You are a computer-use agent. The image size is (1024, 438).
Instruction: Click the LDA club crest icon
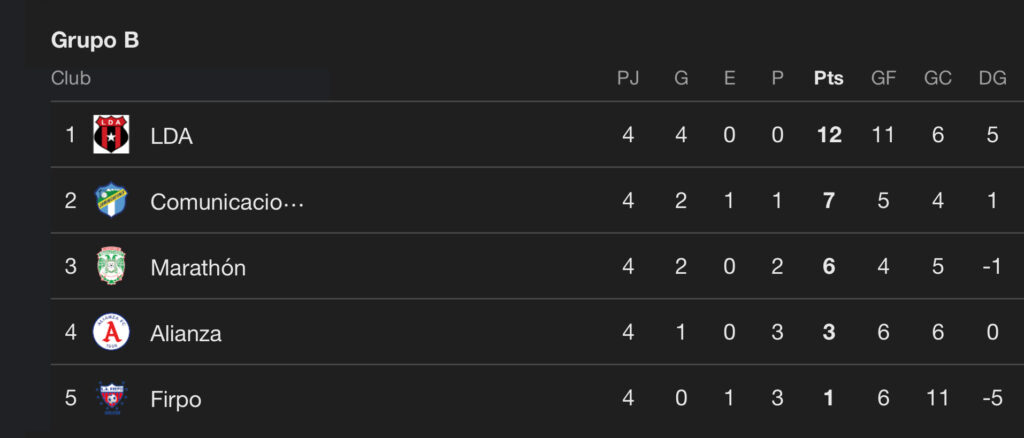point(111,135)
